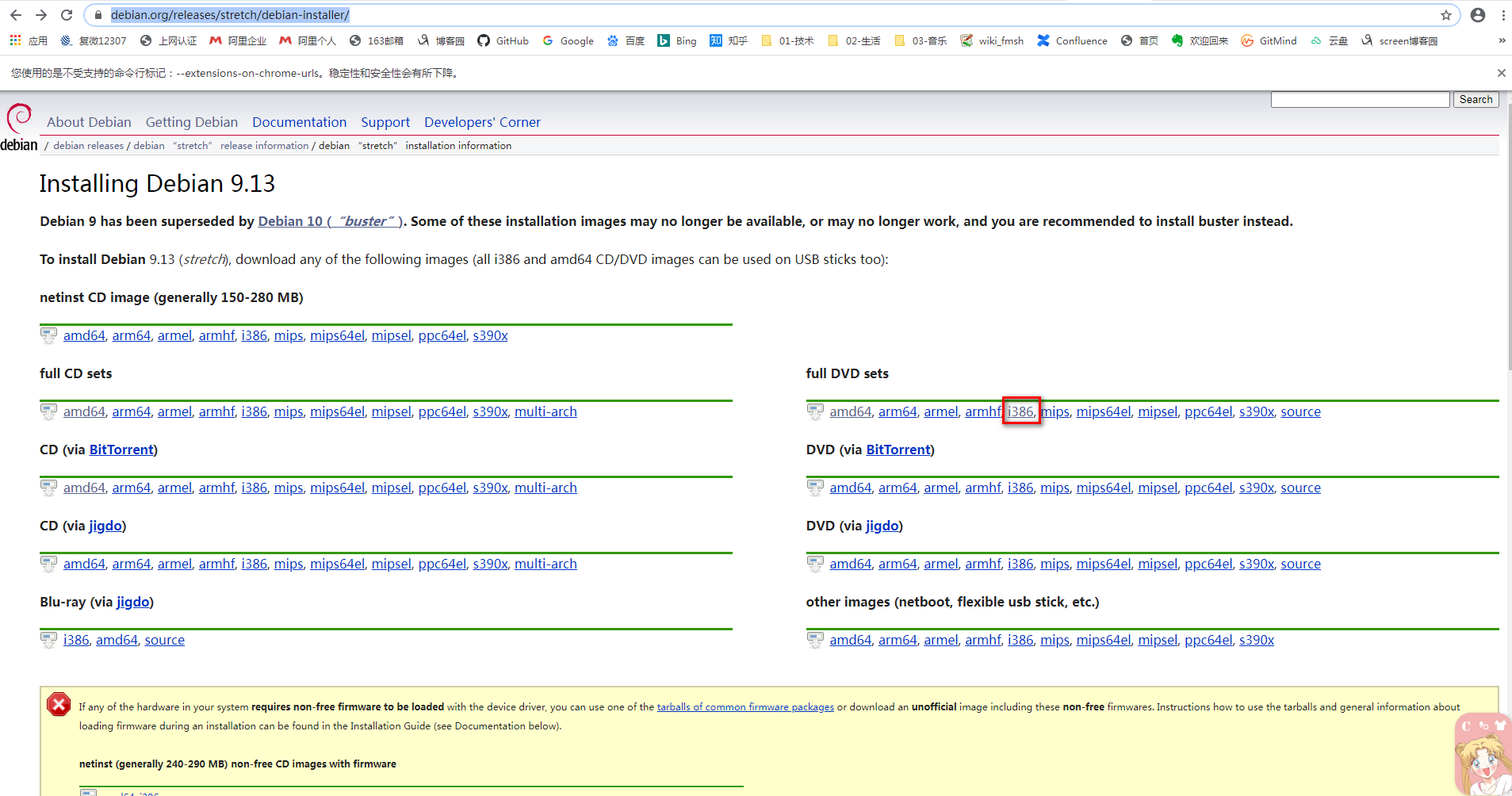Open the About Debian menu
This screenshot has height=796, width=1512.
89,122
